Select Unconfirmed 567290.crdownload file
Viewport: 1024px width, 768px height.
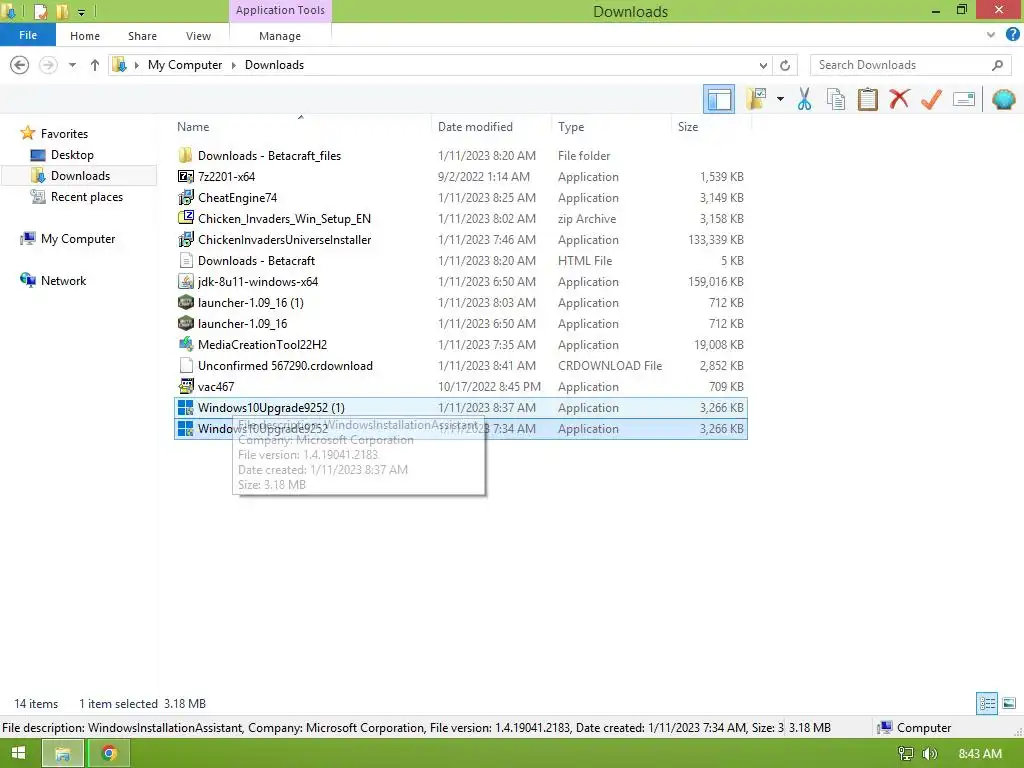point(460,366)
